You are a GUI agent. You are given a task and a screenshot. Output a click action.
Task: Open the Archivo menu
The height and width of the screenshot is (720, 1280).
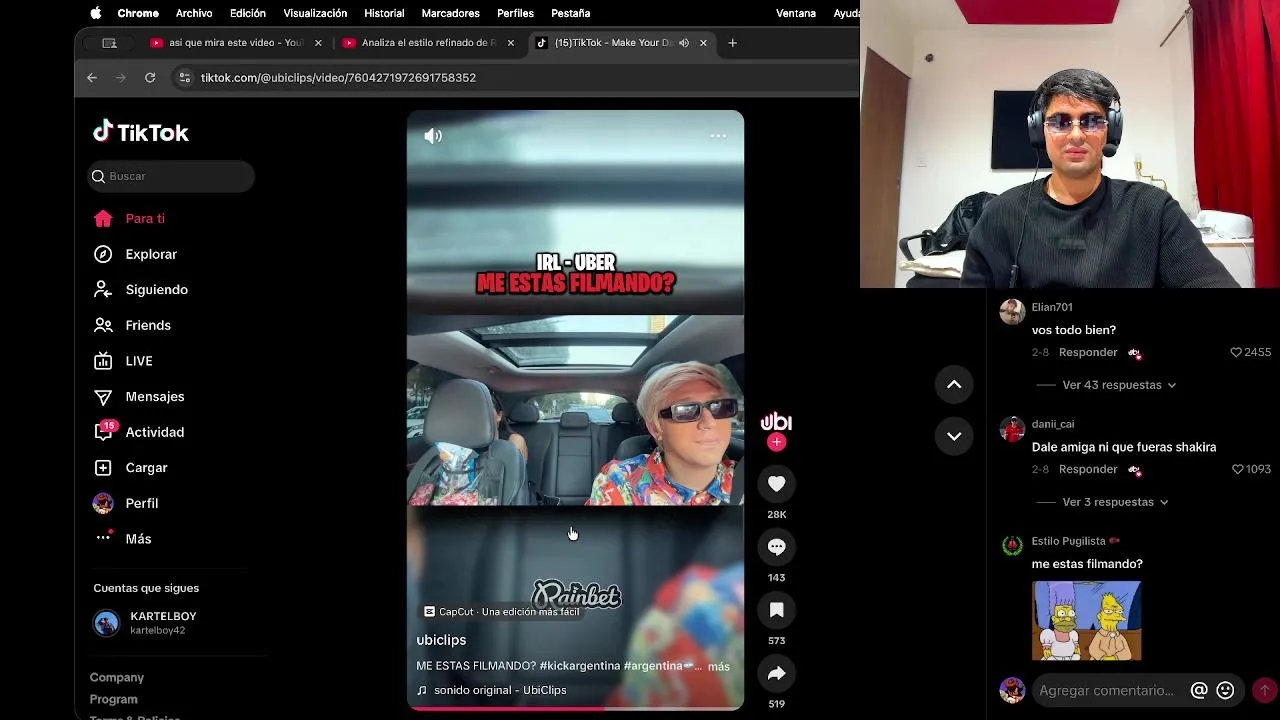194,13
